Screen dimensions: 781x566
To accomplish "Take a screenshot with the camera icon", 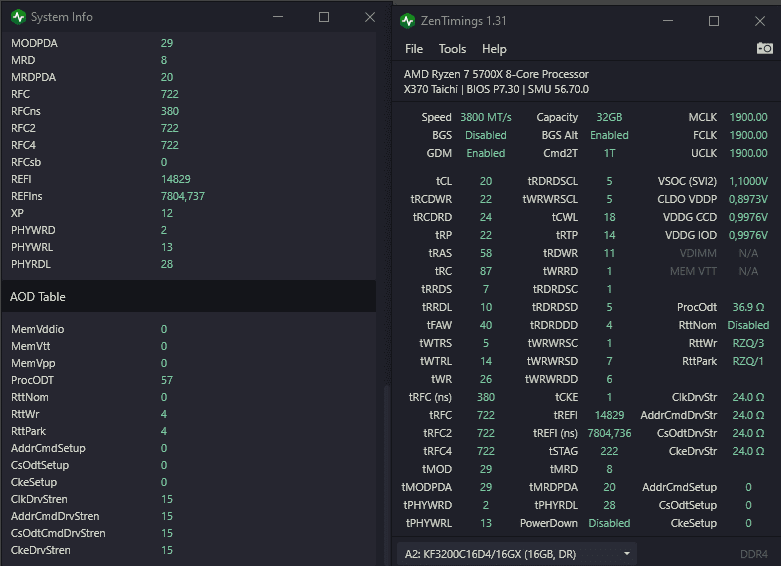I will point(764,48).
